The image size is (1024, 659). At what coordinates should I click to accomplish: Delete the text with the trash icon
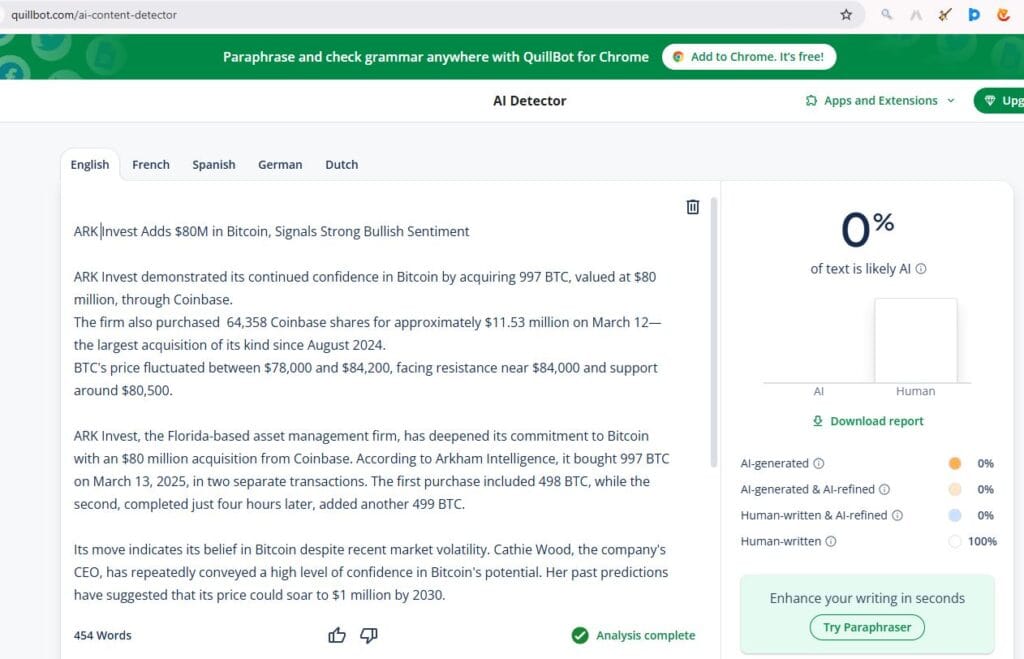click(x=693, y=207)
